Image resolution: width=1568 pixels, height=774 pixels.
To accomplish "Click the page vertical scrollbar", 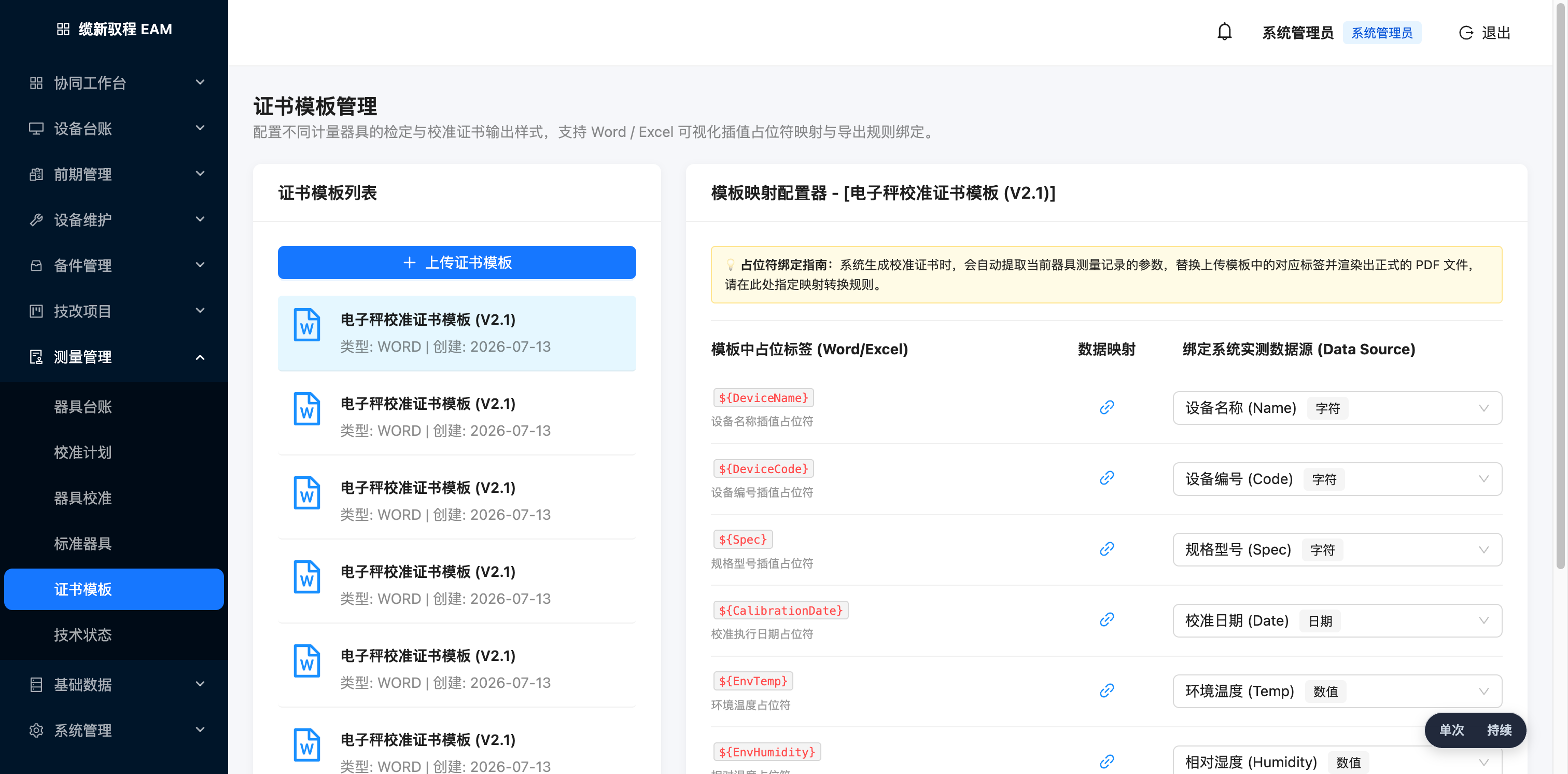I will click(1560, 286).
